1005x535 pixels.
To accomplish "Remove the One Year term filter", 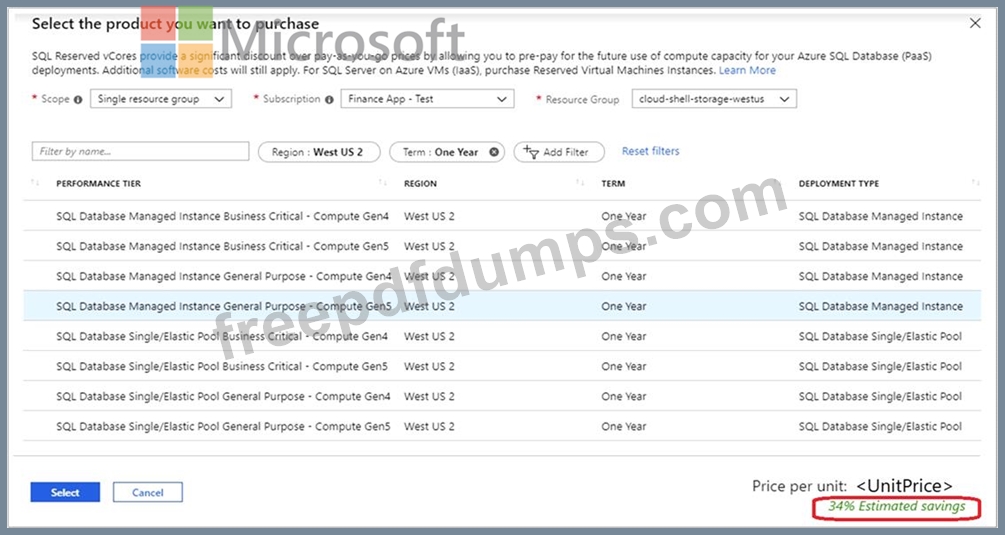I will point(493,152).
